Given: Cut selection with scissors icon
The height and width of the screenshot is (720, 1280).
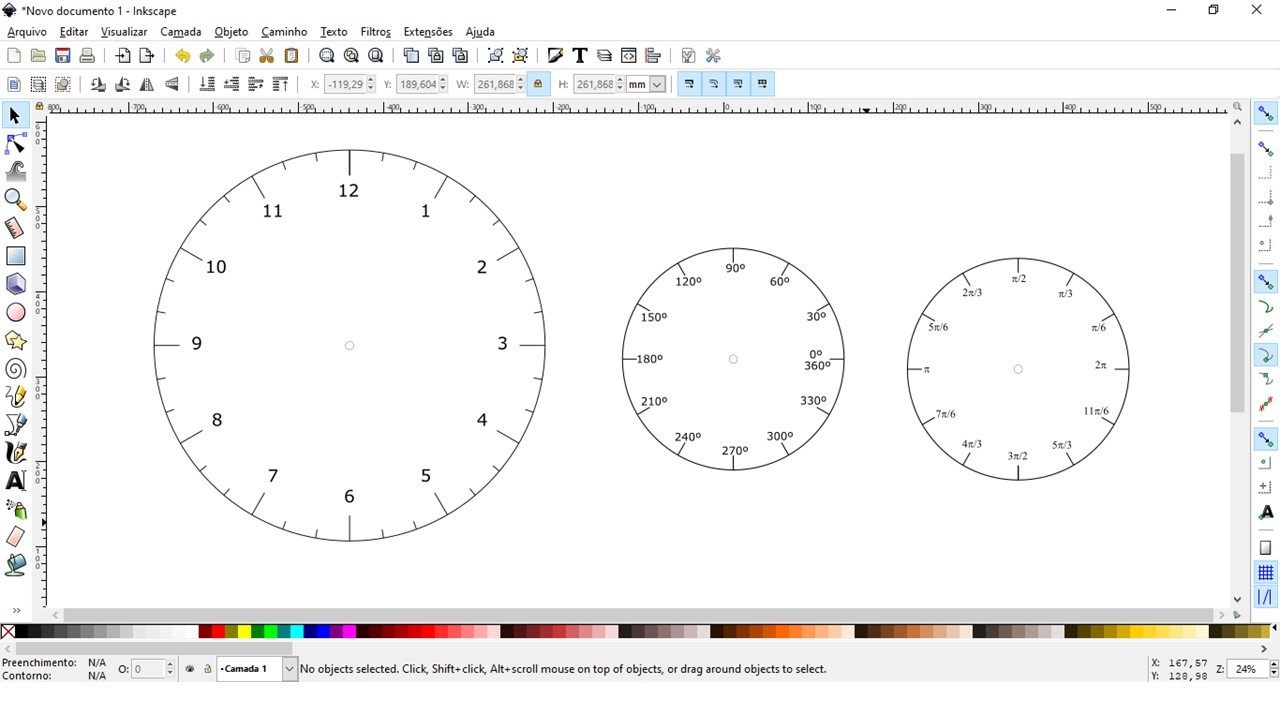Looking at the screenshot, I should point(267,56).
